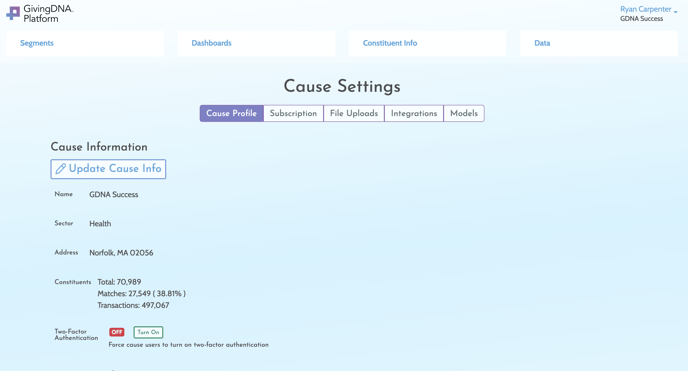The width and height of the screenshot is (688, 371).
Task: Open the Segments navigation menu
Action: pyautogui.click(x=37, y=43)
